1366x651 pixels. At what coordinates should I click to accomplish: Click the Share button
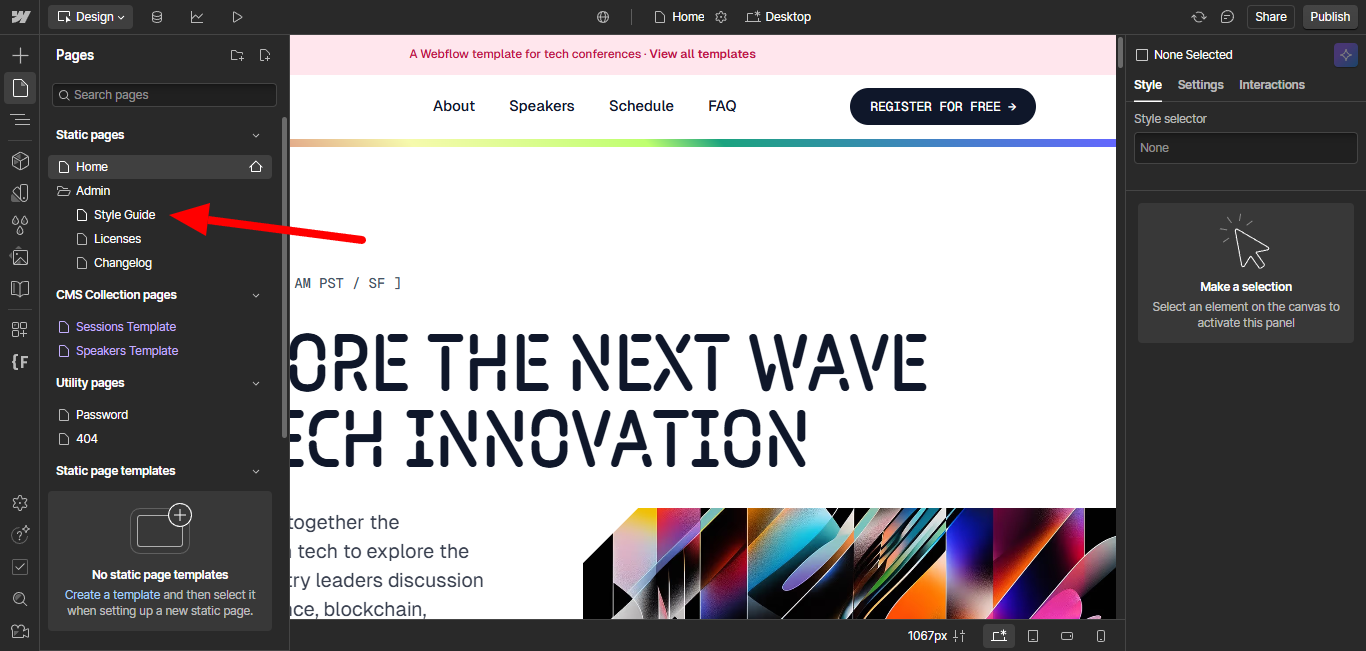pyautogui.click(x=1271, y=17)
